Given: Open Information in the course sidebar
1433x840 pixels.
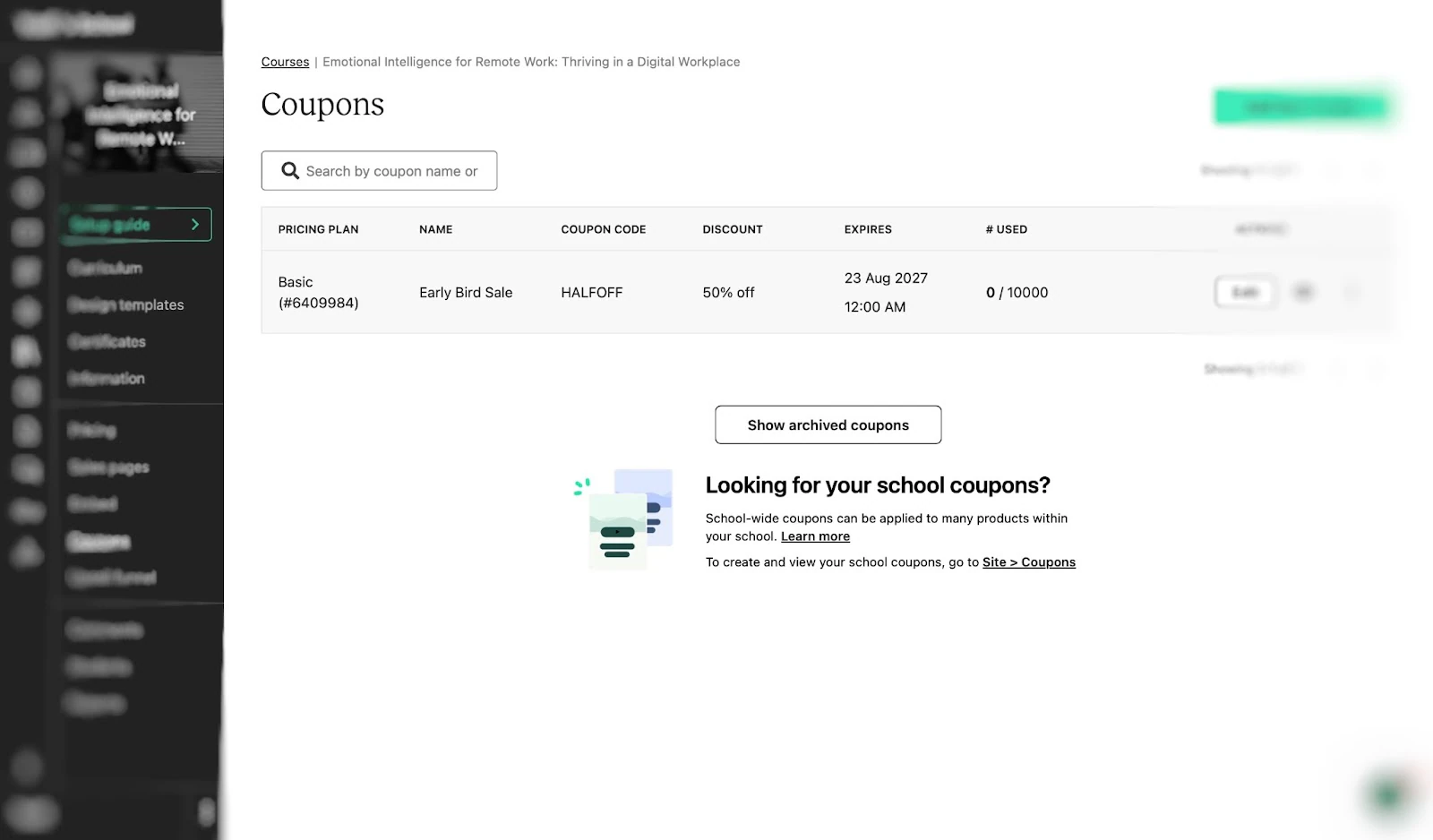Looking at the screenshot, I should pyautogui.click(x=107, y=378).
